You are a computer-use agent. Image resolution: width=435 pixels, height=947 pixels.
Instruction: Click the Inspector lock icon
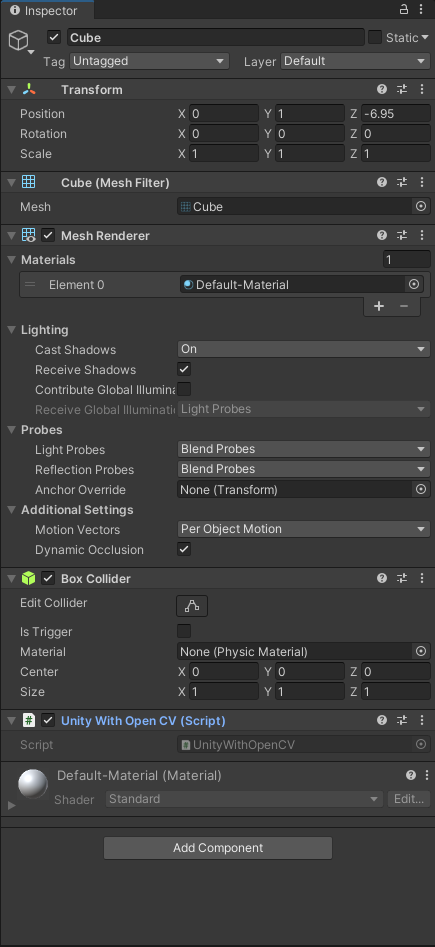pyautogui.click(x=404, y=10)
